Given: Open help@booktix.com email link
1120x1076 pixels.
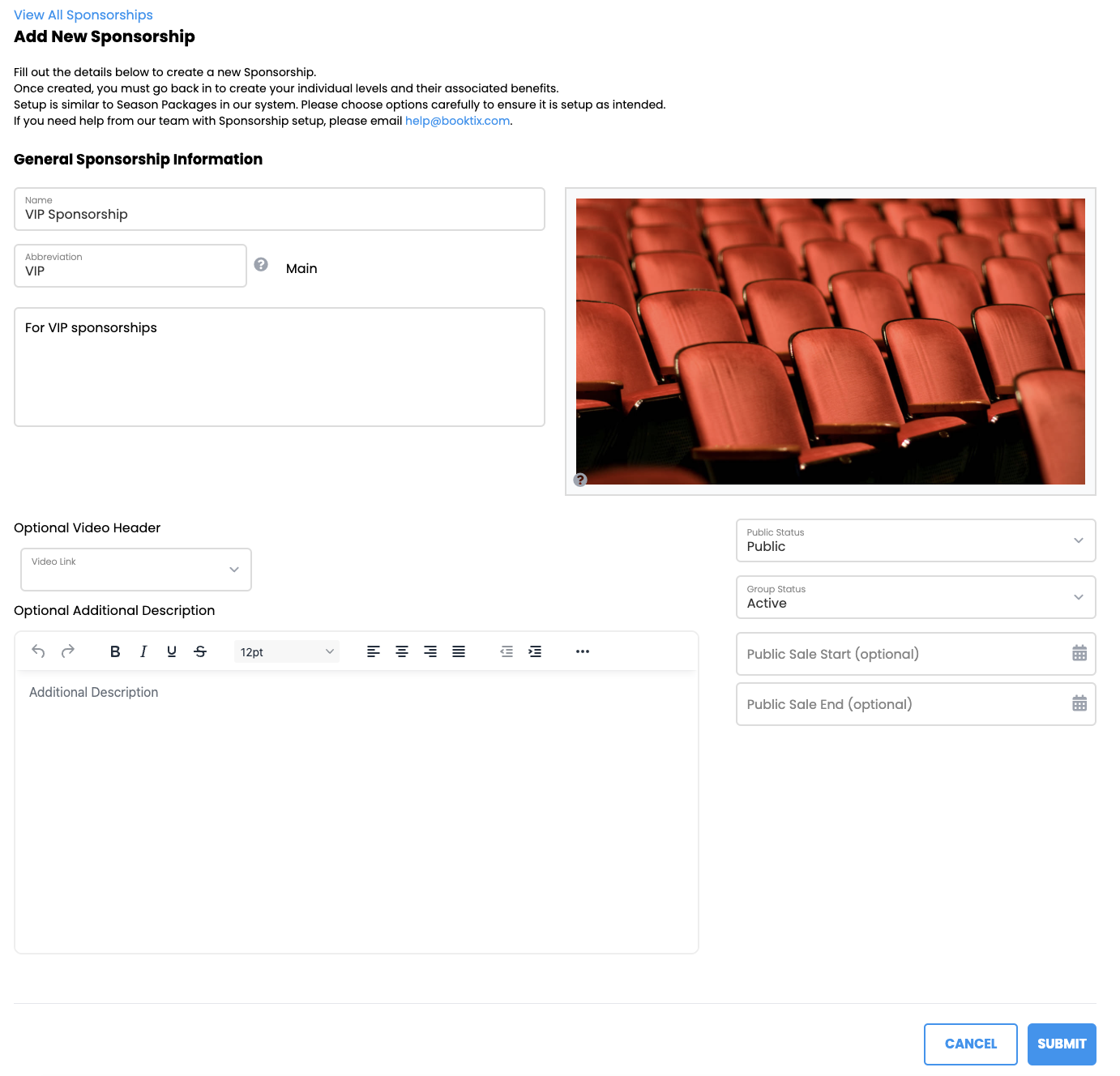Looking at the screenshot, I should (x=458, y=121).
